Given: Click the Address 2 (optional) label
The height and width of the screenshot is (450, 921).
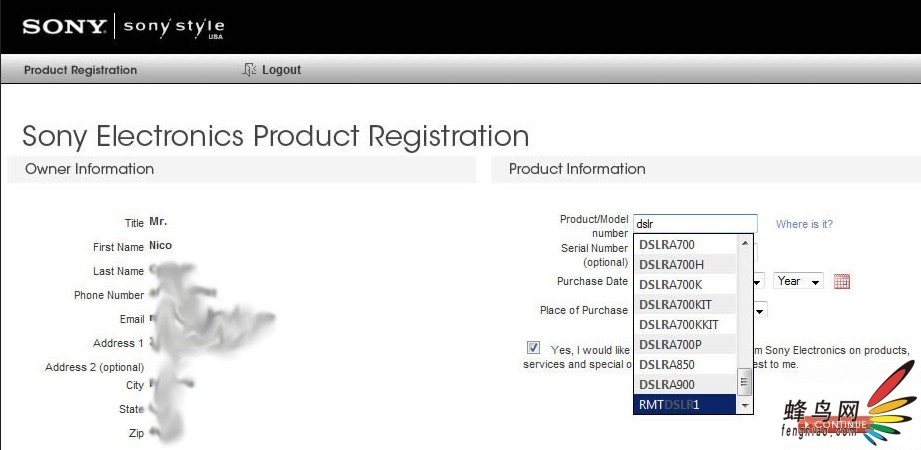Looking at the screenshot, I should point(95,367).
